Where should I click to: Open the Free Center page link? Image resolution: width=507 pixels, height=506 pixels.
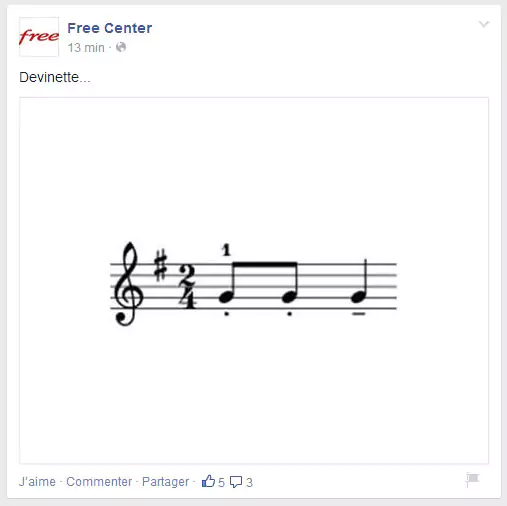click(x=110, y=28)
